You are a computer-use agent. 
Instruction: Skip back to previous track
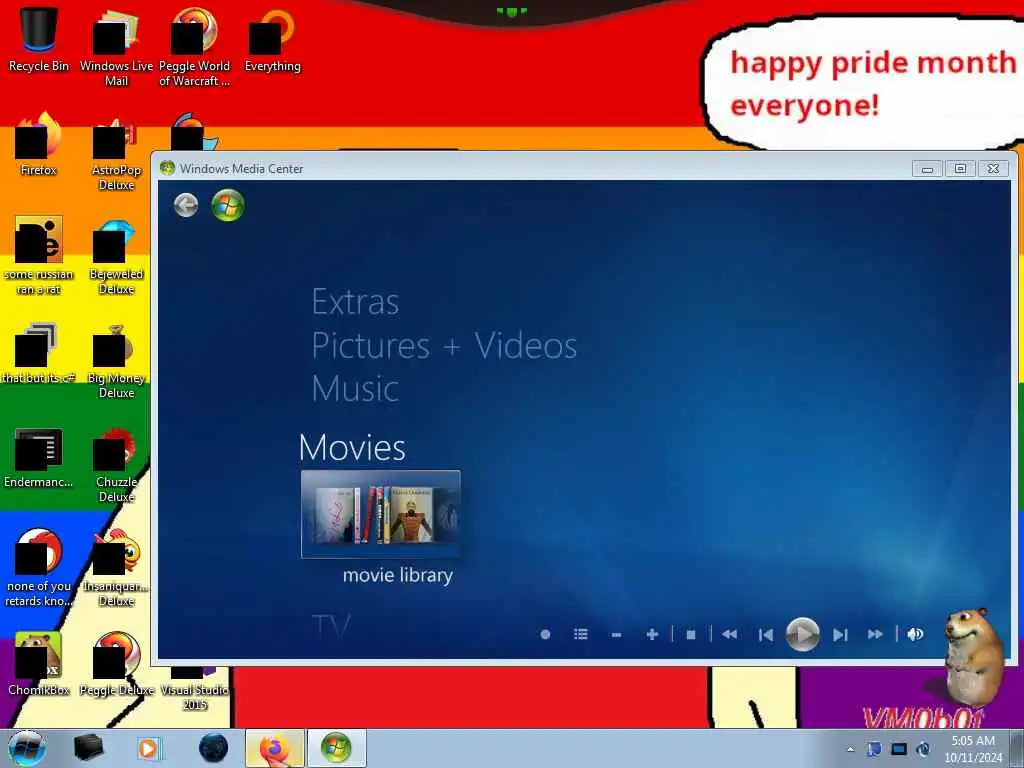click(766, 634)
